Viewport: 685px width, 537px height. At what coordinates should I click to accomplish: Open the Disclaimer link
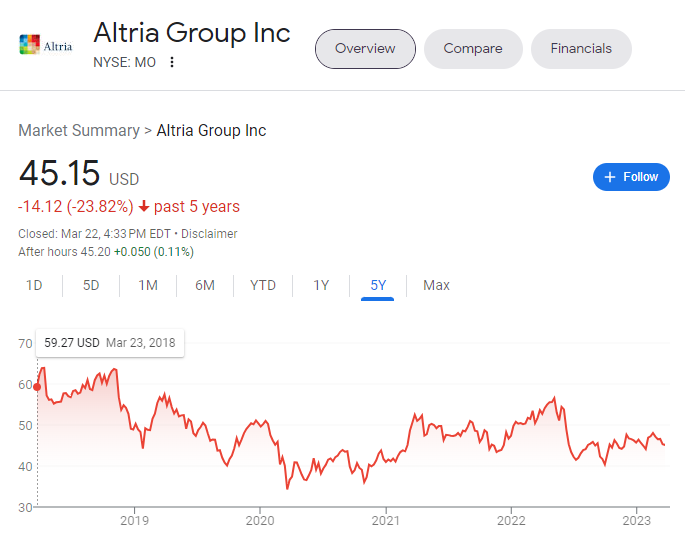(x=209, y=234)
